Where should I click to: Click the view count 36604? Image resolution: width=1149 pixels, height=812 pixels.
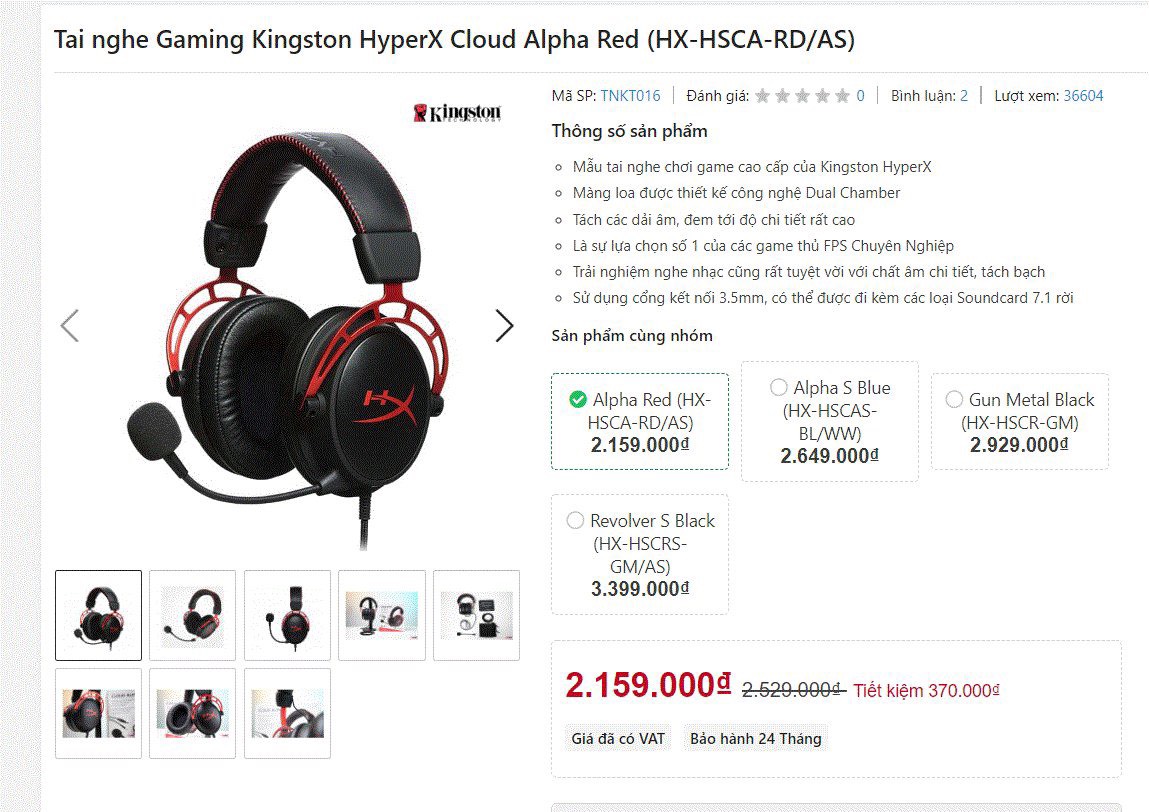pyautogui.click(x=1083, y=96)
